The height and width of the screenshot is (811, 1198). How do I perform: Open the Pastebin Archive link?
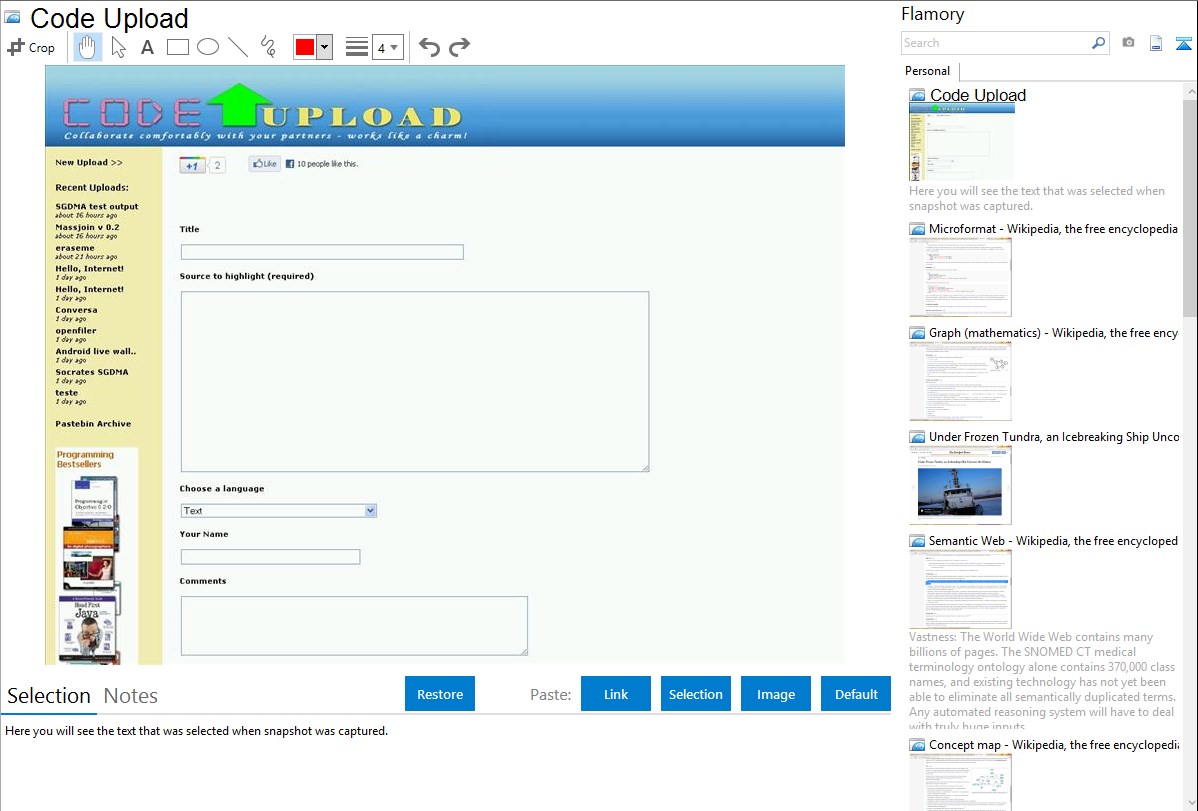pyautogui.click(x=93, y=423)
